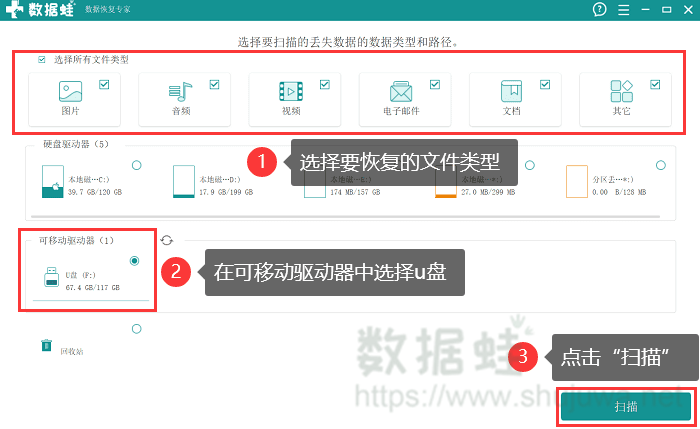Viewport: 700px width, 429px height.
Task: Uncheck the 电子邮件 file type checkbox
Action: tap(435, 84)
